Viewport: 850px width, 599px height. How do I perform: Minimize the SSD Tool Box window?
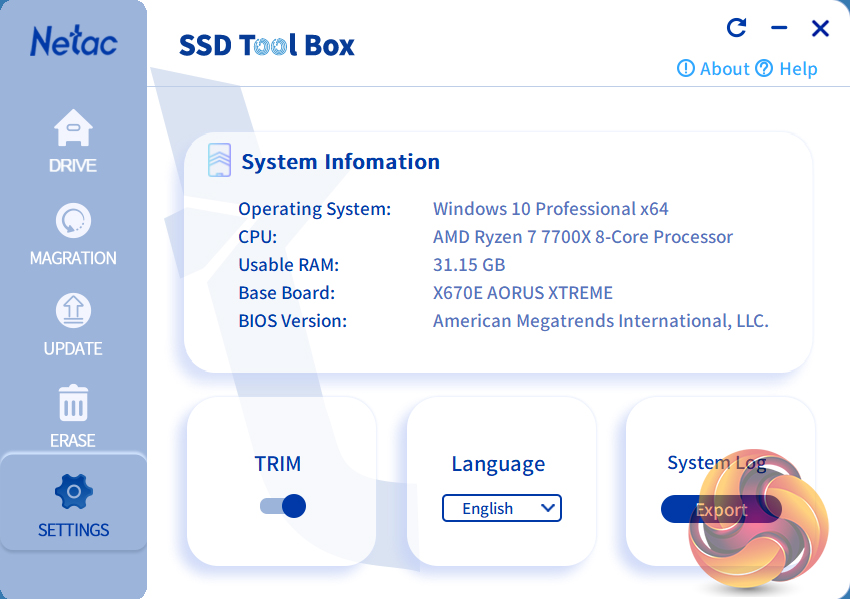coord(779,29)
